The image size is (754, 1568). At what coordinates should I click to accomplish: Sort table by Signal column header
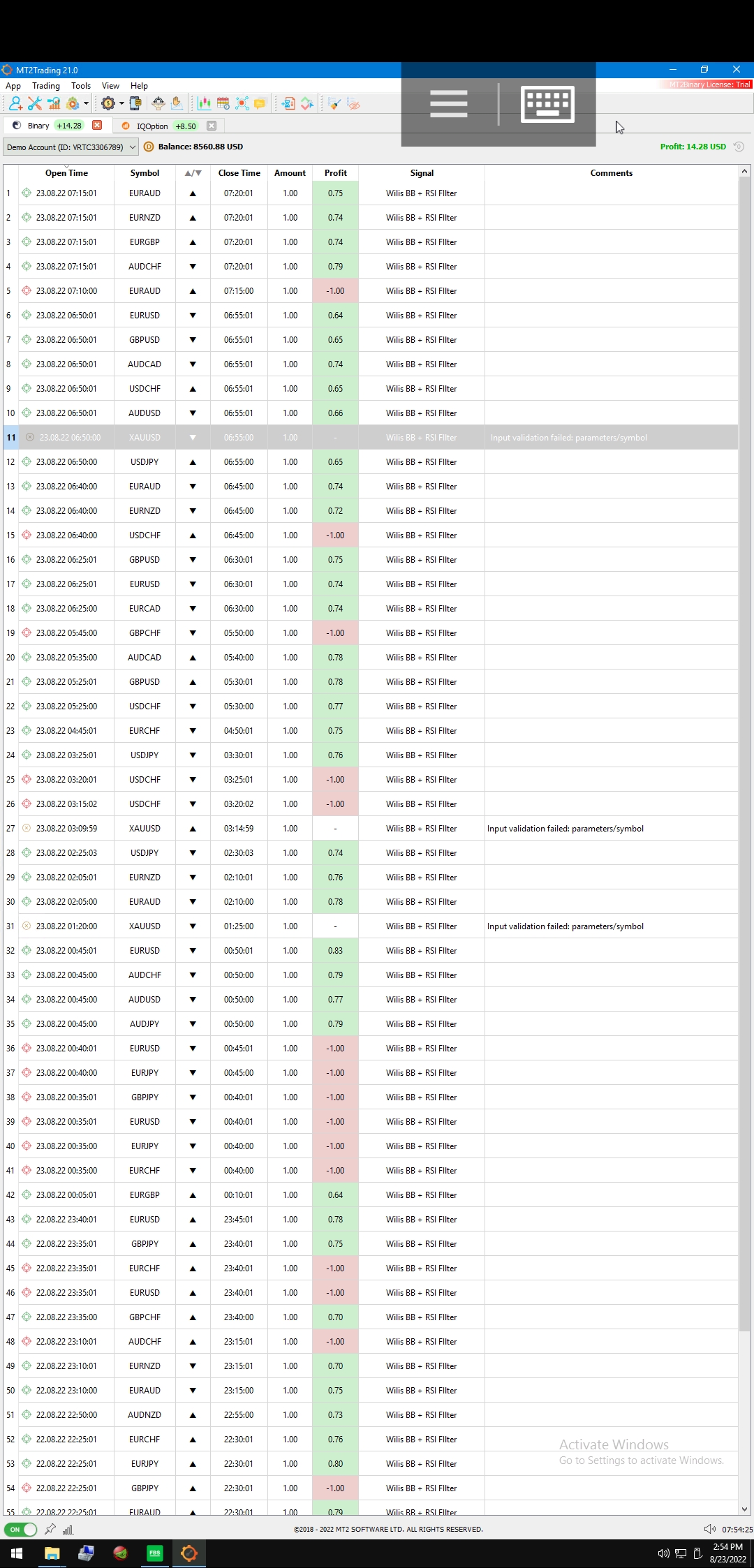(422, 173)
